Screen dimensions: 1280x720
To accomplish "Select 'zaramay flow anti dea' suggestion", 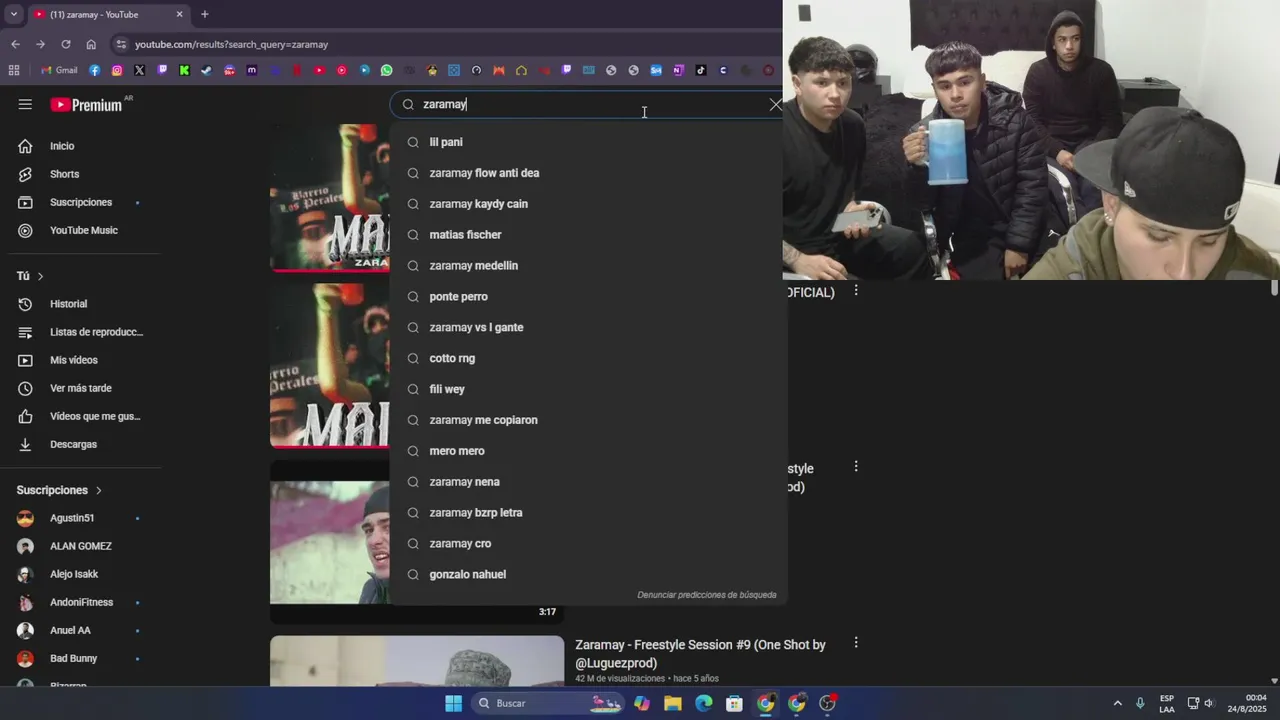I will tap(588, 173).
